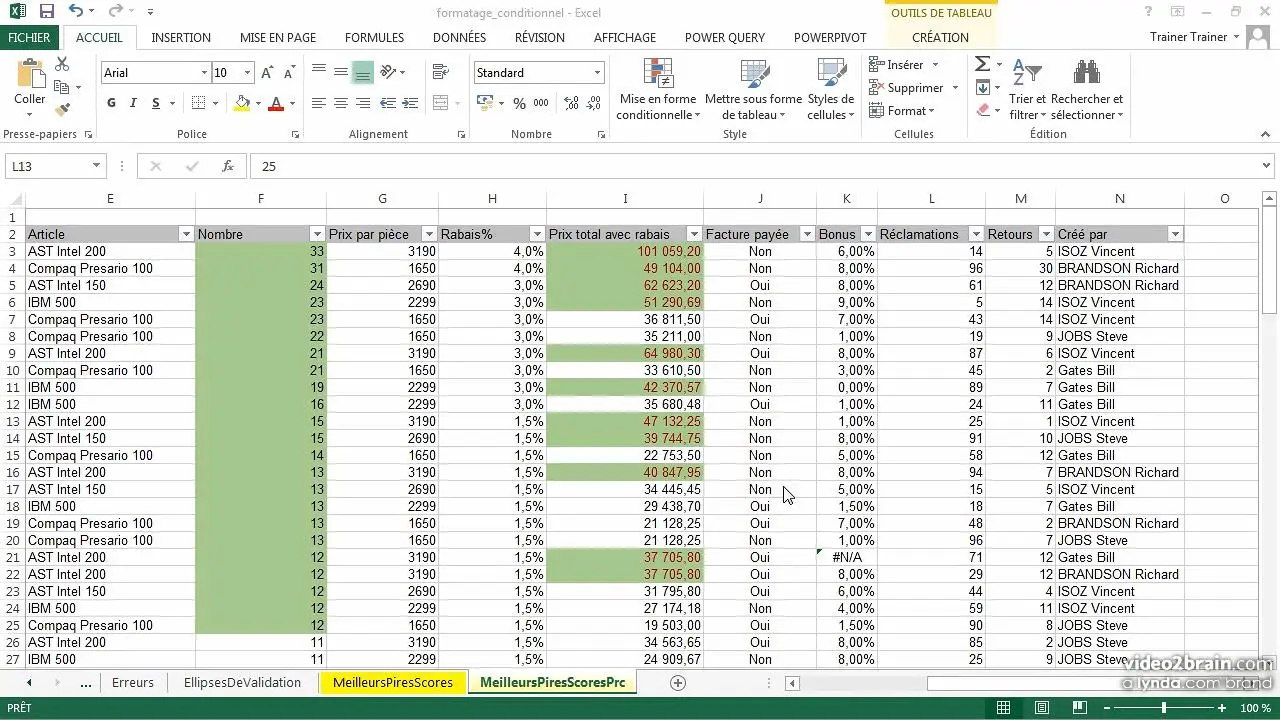Open the font size dropdown

pos(247,73)
